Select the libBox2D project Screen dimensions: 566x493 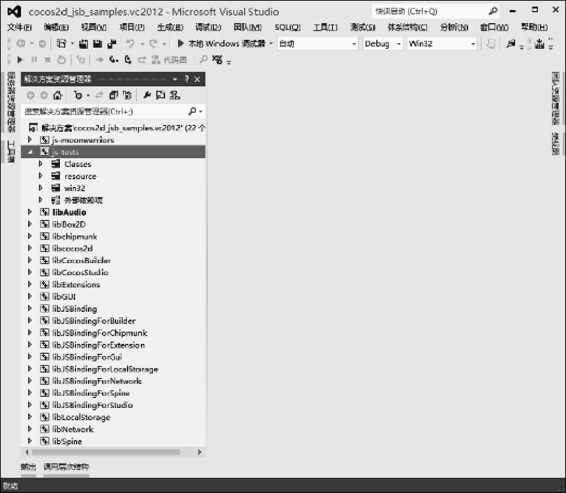pos(69,224)
